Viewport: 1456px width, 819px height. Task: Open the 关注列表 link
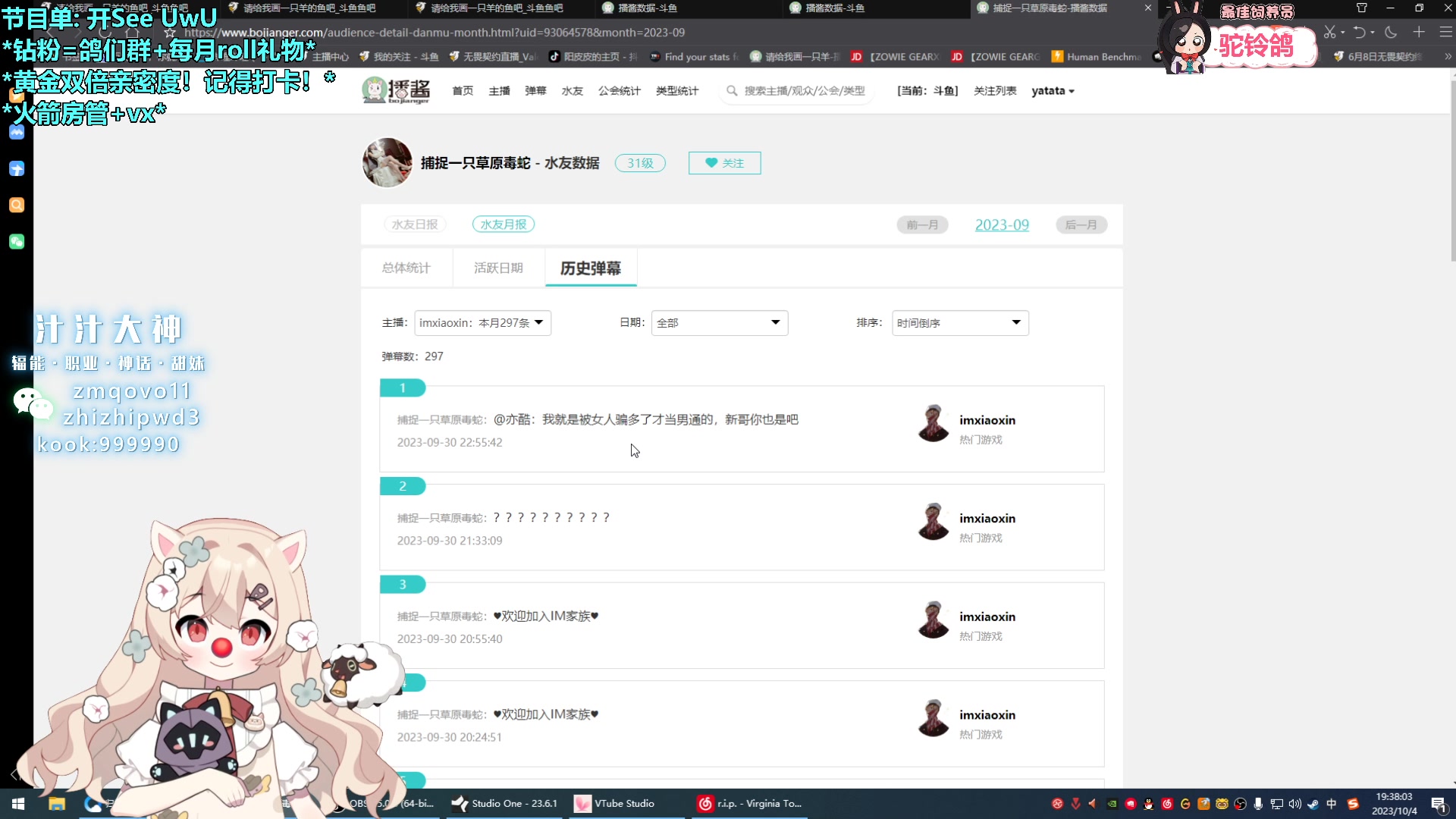pos(995,91)
